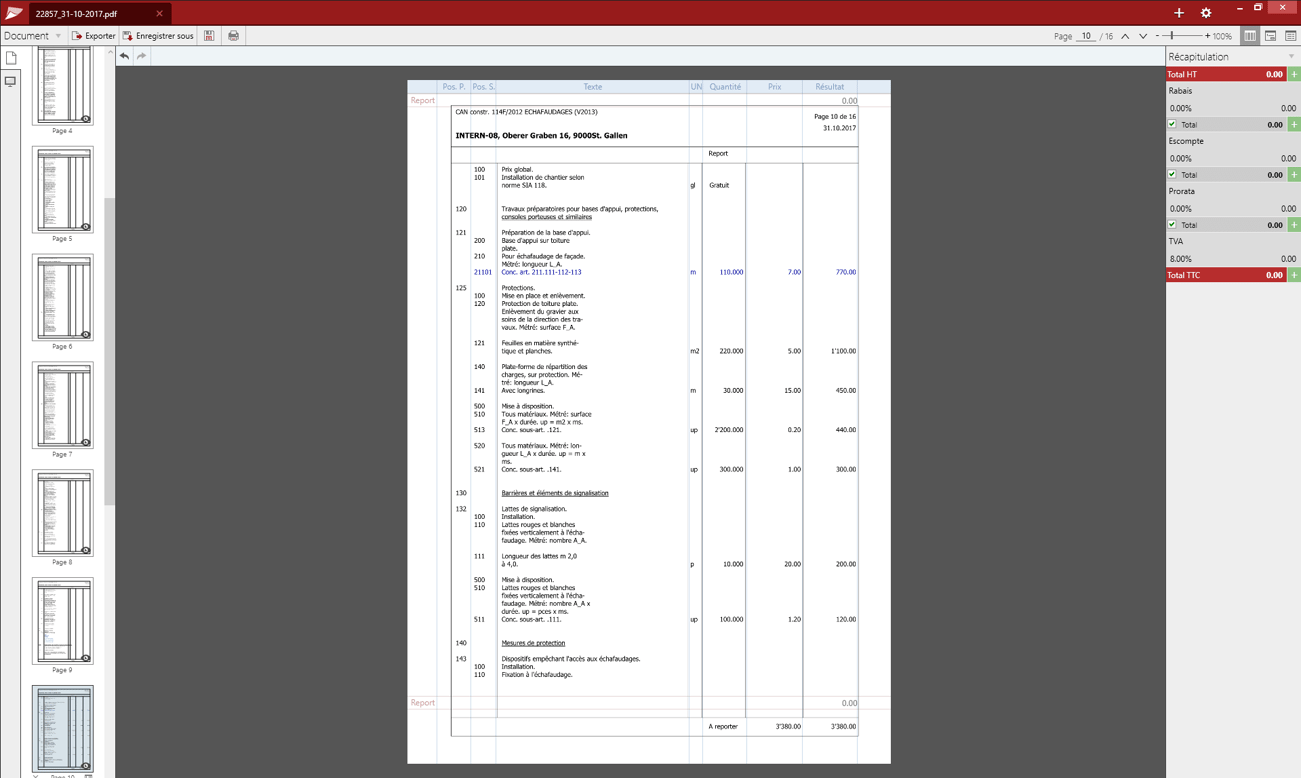
Task: Click green plus beside Total TTC
Action: [1294, 274]
